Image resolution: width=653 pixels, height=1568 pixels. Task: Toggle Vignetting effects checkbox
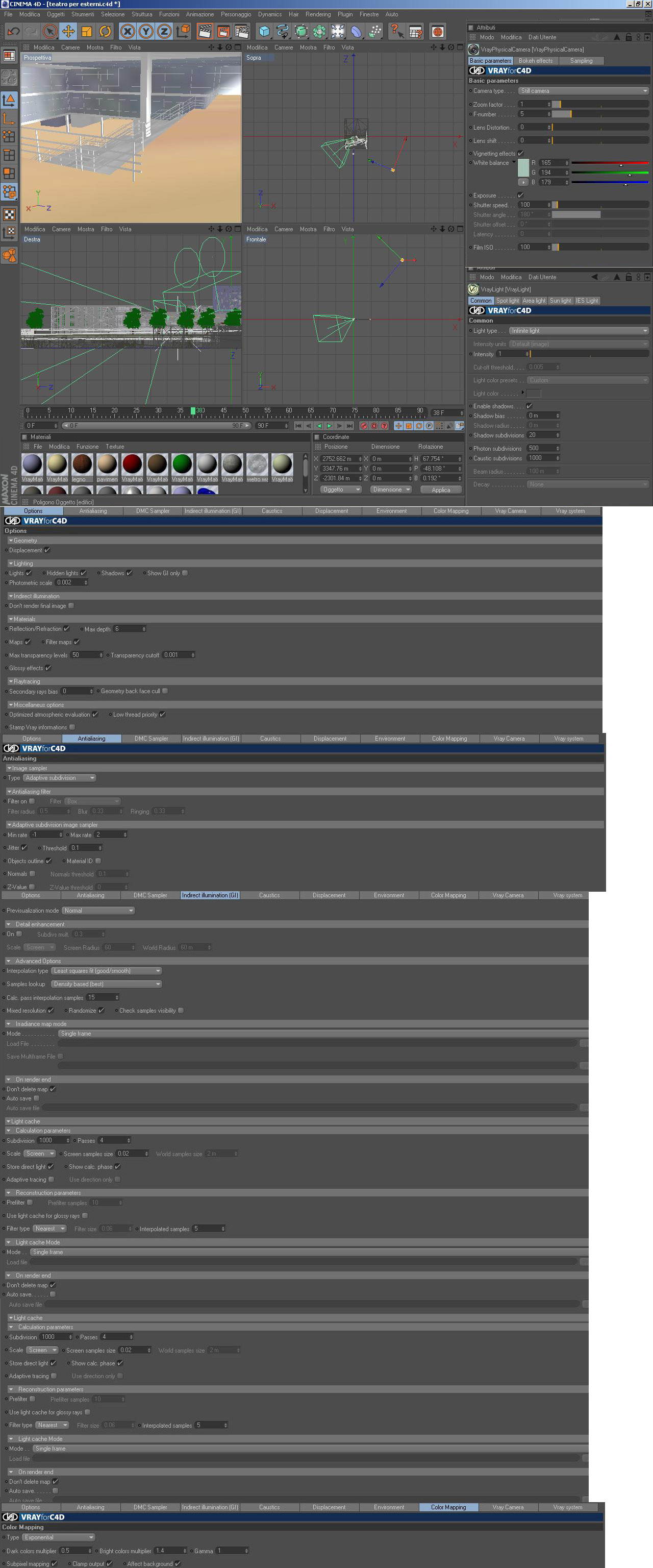520,154
